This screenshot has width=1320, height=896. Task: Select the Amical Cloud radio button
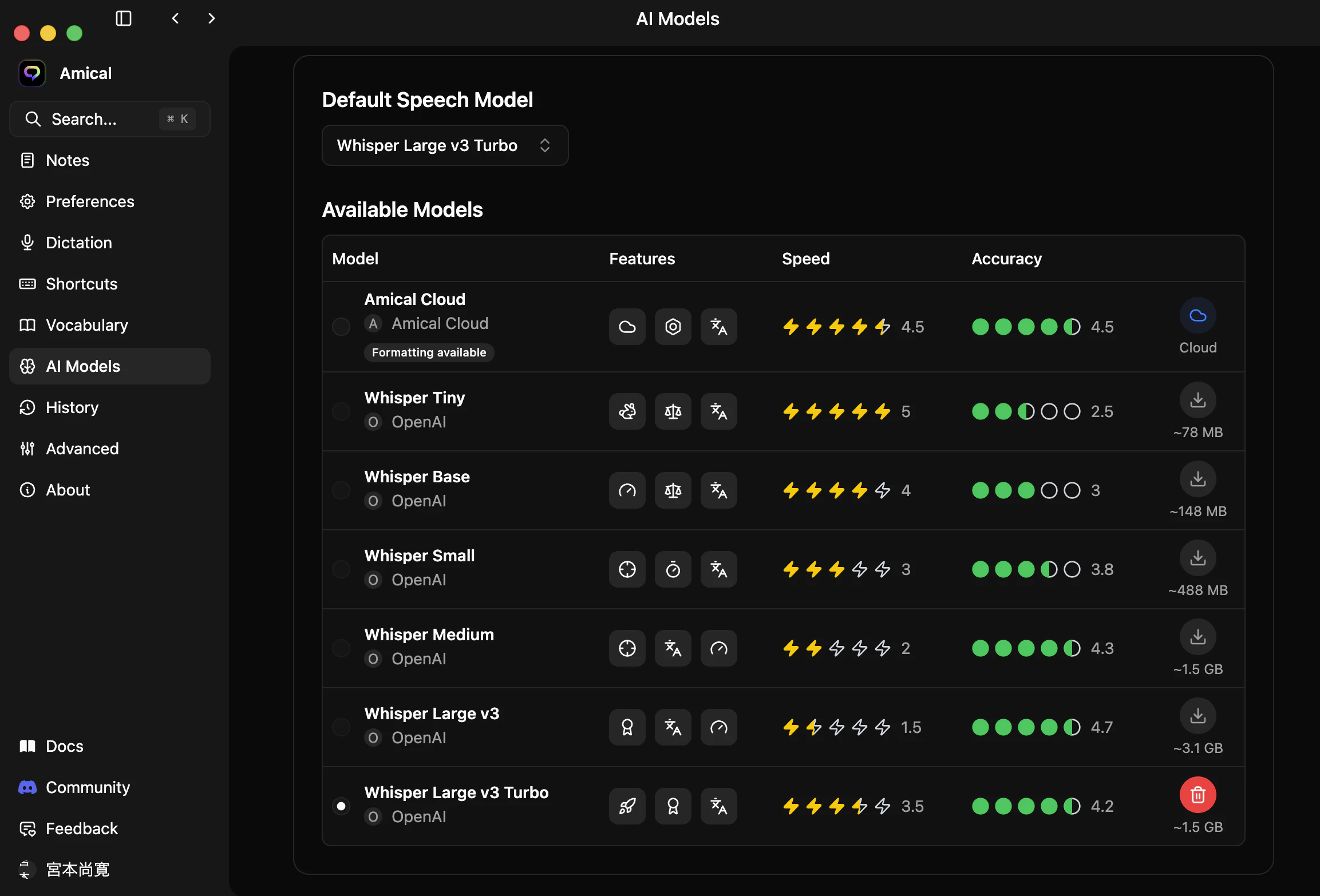(x=341, y=327)
